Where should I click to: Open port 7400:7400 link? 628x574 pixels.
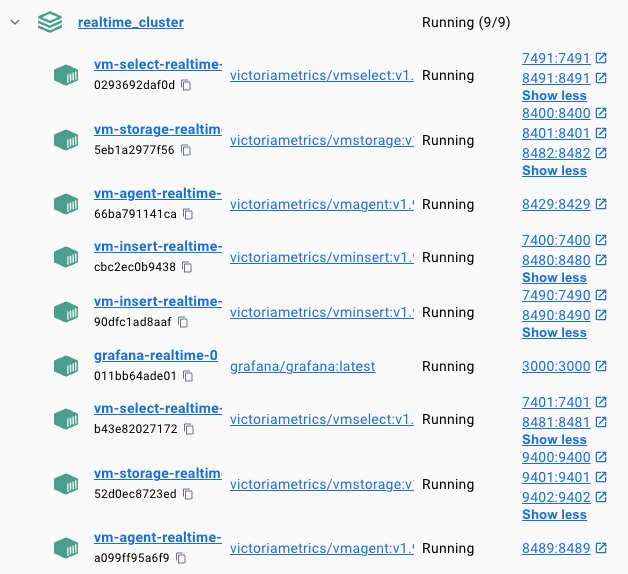point(556,240)
